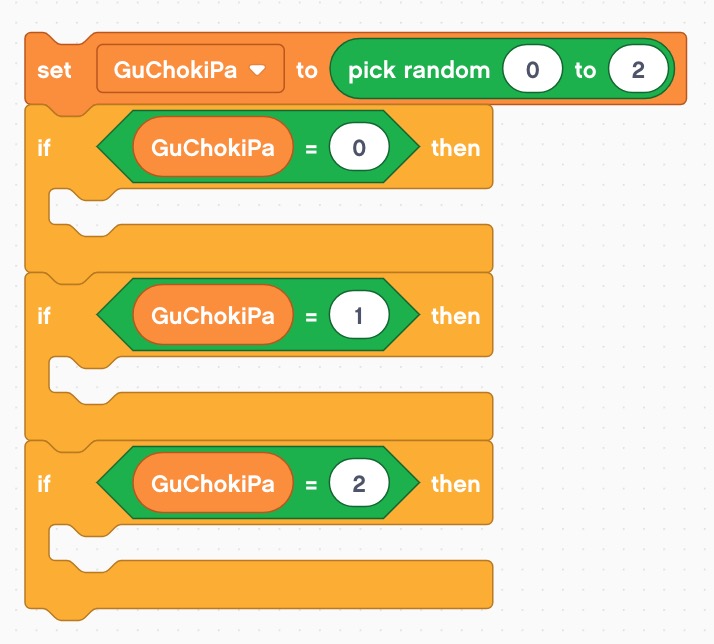Click the equals sign in the "= 0" condition
The width and height of the screenshot is (714, 644).
pos(311,148)
